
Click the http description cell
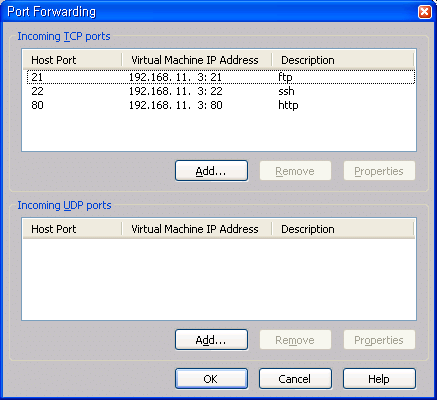[288, 105]
